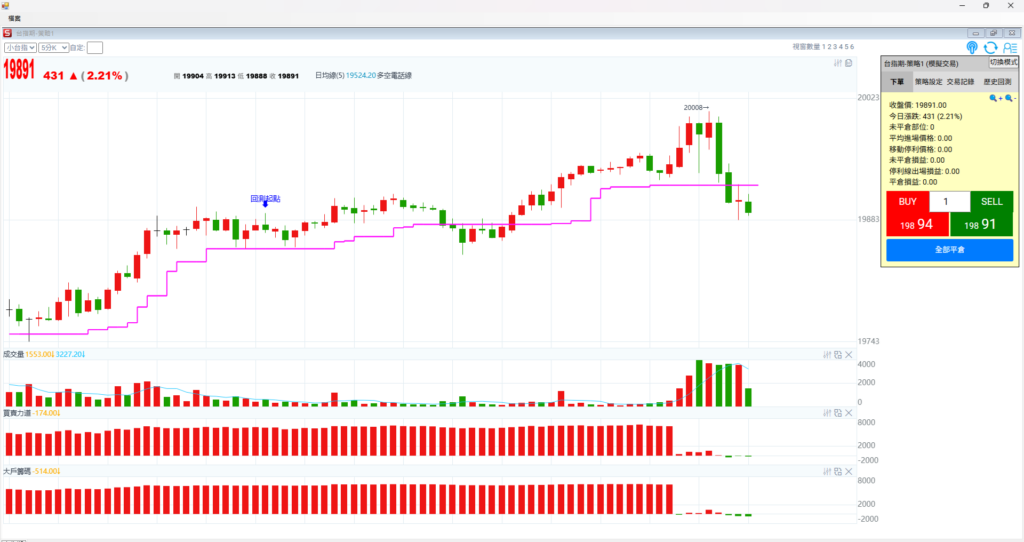This screenshot has height=542, width=1024.
Task: Open settings sliders icon for 成交量 panel
Action: (x=826, y=355)
